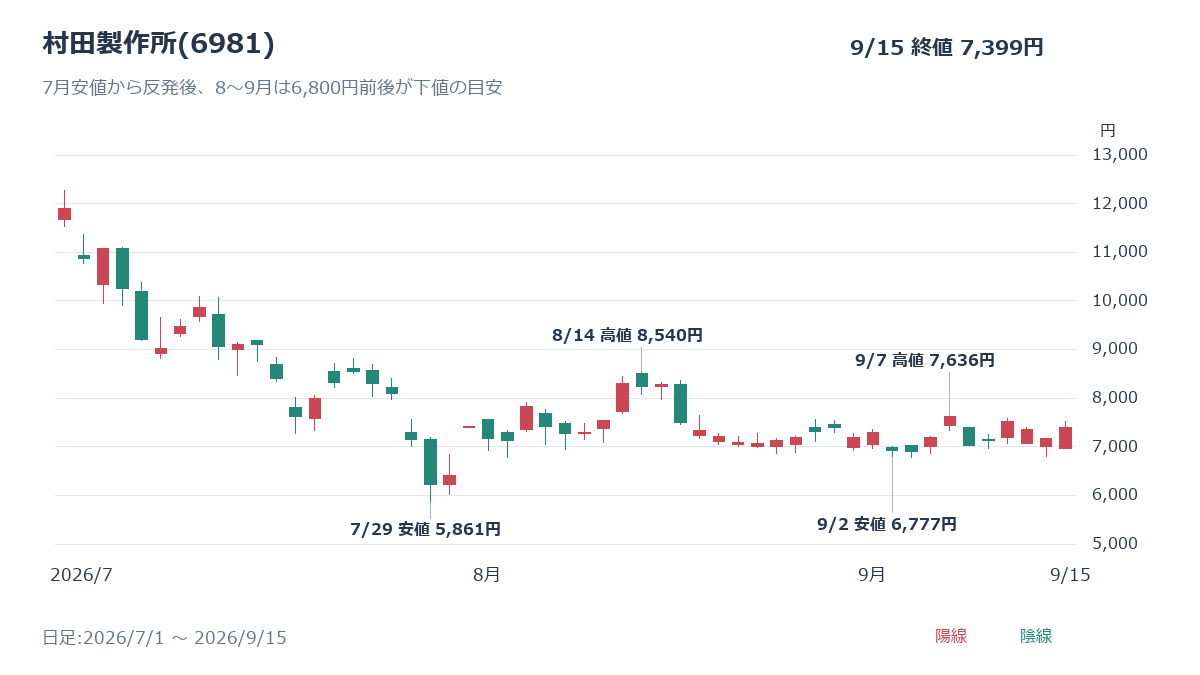The width and height of the screenshot is (1200, 675).
Task: Select the 7/29 安値 5,861円 annotation
Action: click(426, 529)
